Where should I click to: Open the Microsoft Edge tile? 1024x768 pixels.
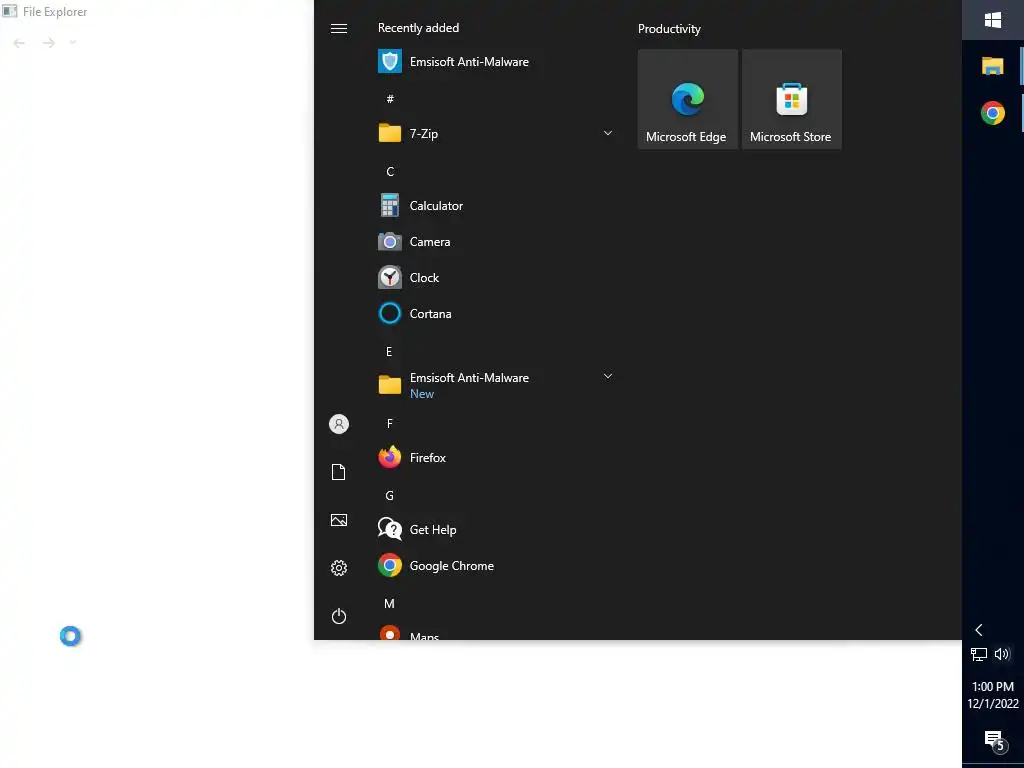coord(688,99)
